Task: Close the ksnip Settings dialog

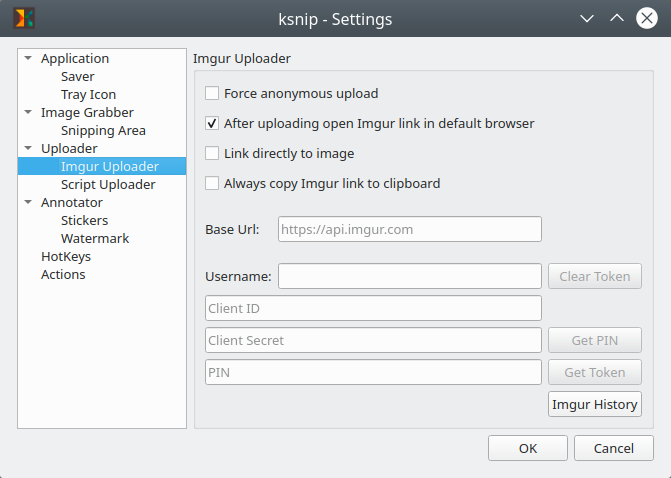Action: [647, 18]
